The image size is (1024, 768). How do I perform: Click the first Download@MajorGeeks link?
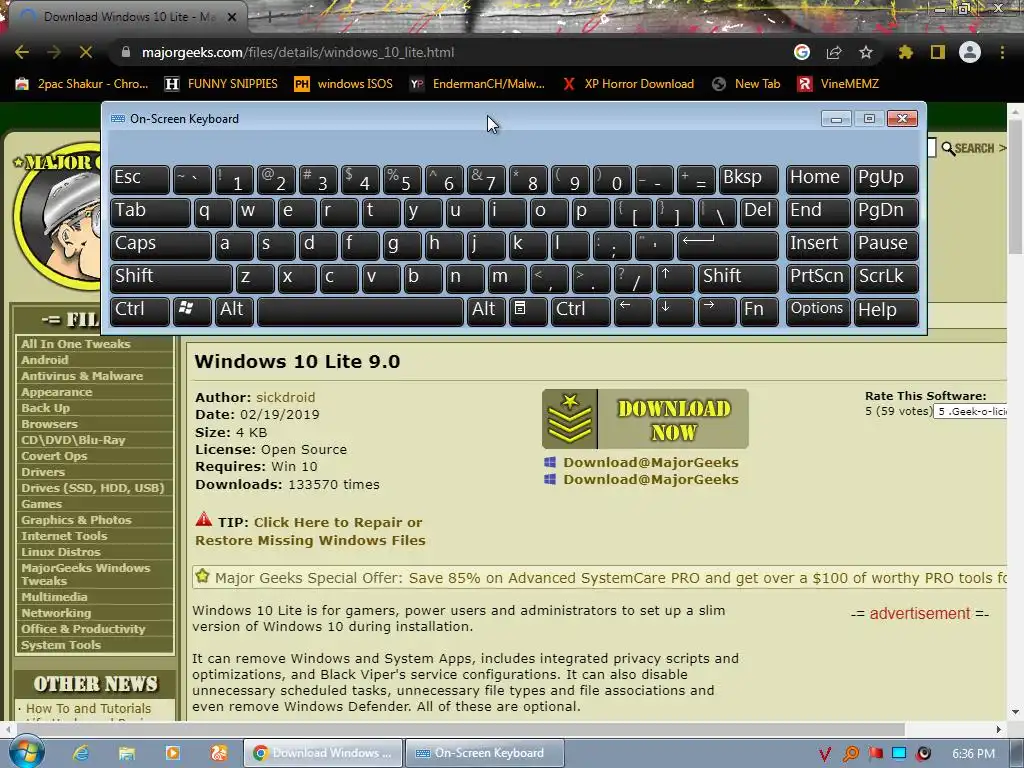point(650,462)
